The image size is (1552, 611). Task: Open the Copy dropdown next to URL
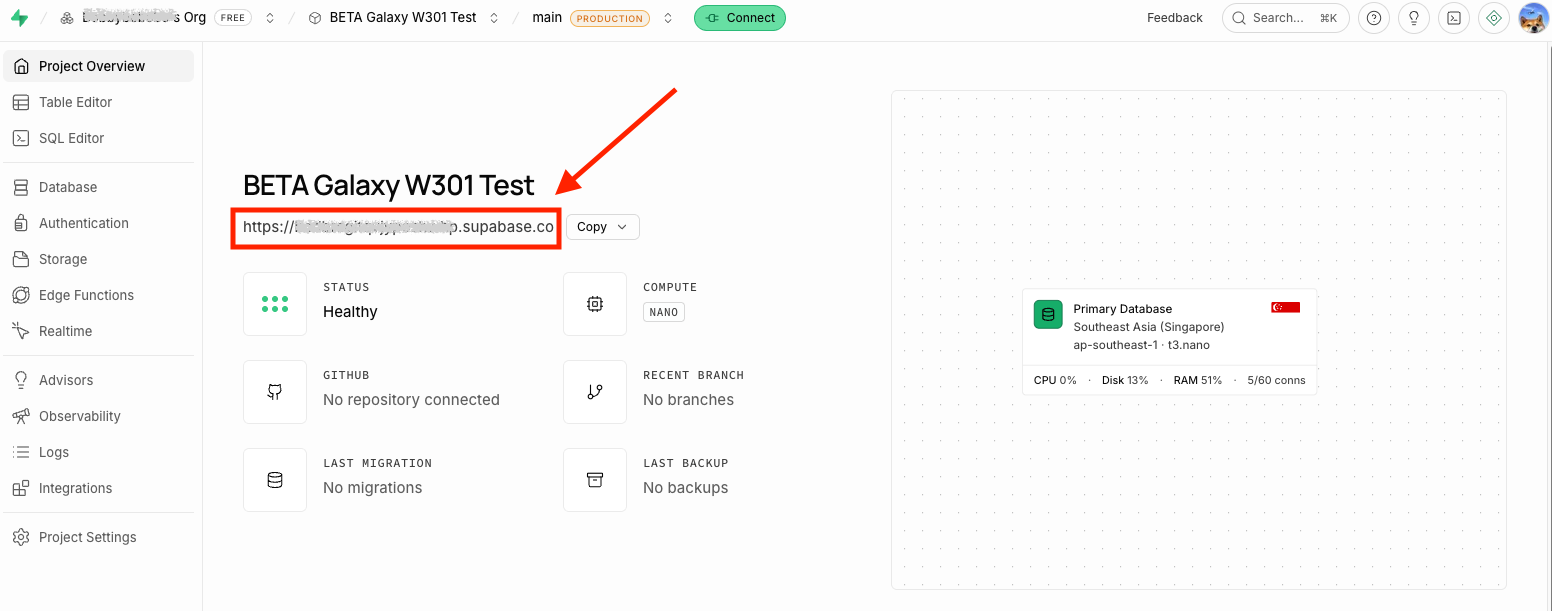click(603, 227)
